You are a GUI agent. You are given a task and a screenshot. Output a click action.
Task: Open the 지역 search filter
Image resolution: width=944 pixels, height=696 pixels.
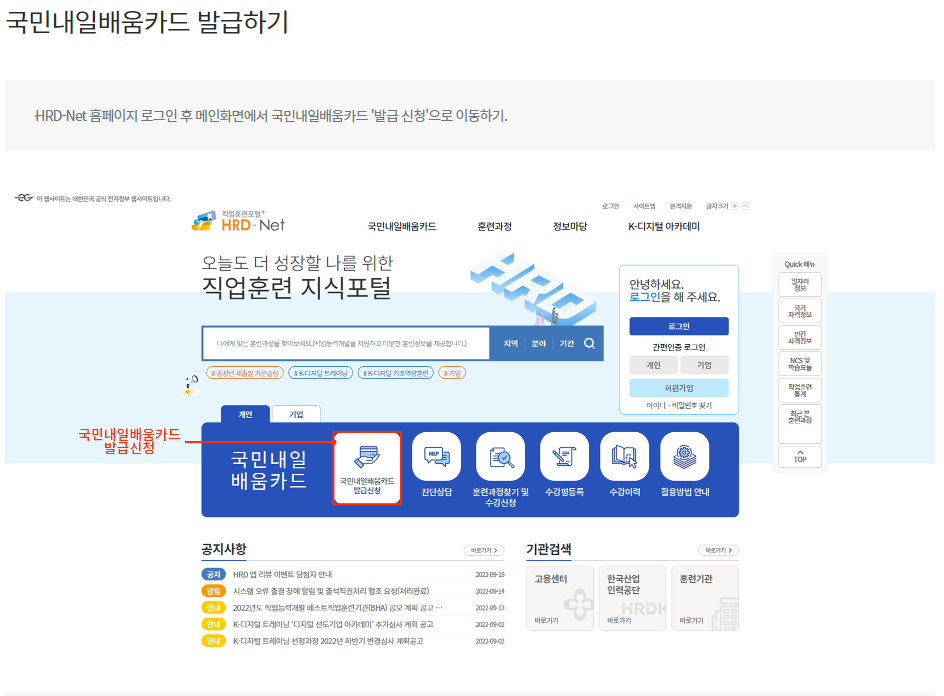(511, 343)
